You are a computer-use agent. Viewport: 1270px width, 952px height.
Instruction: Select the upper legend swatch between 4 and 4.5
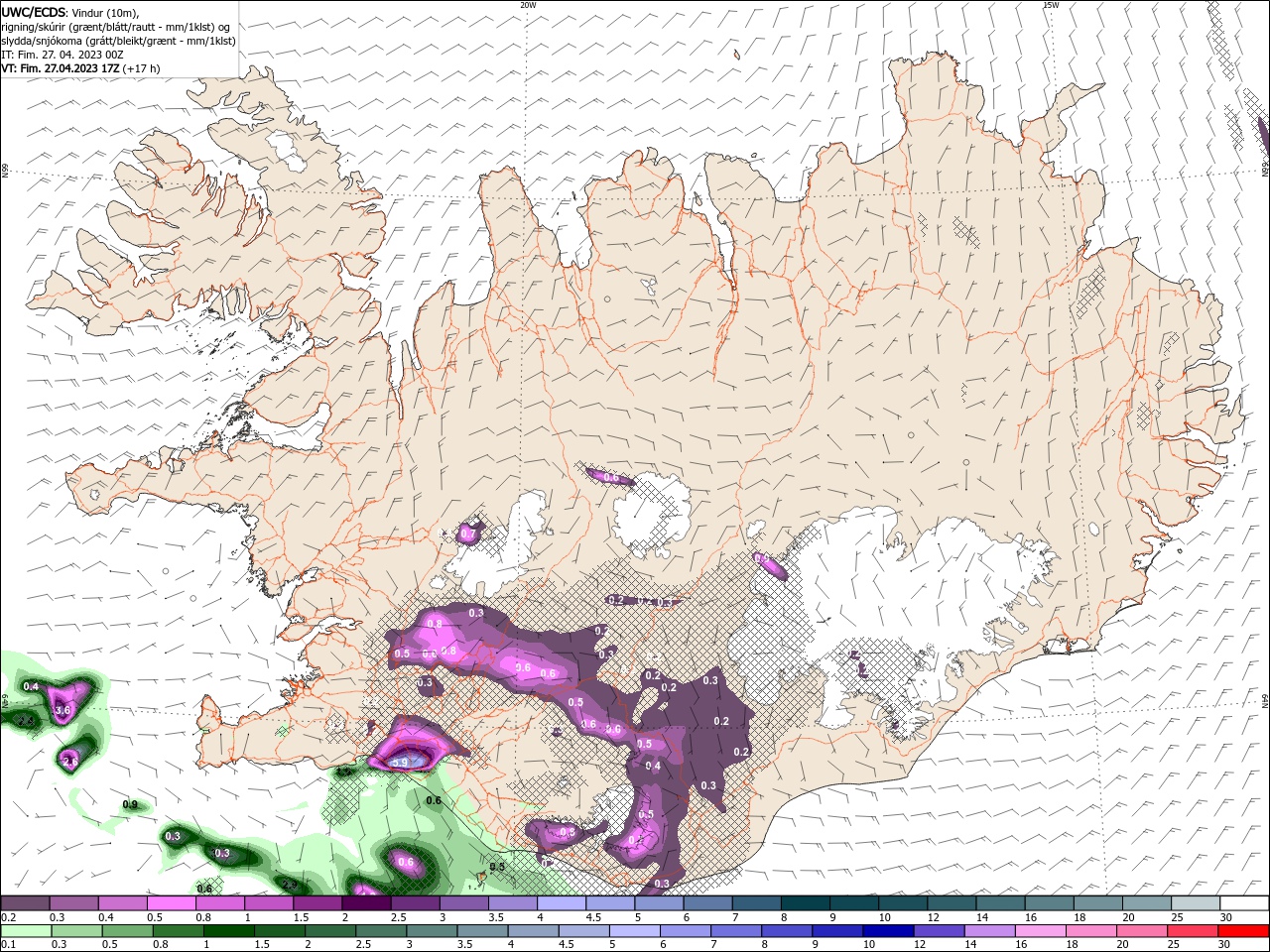point(563,903)
